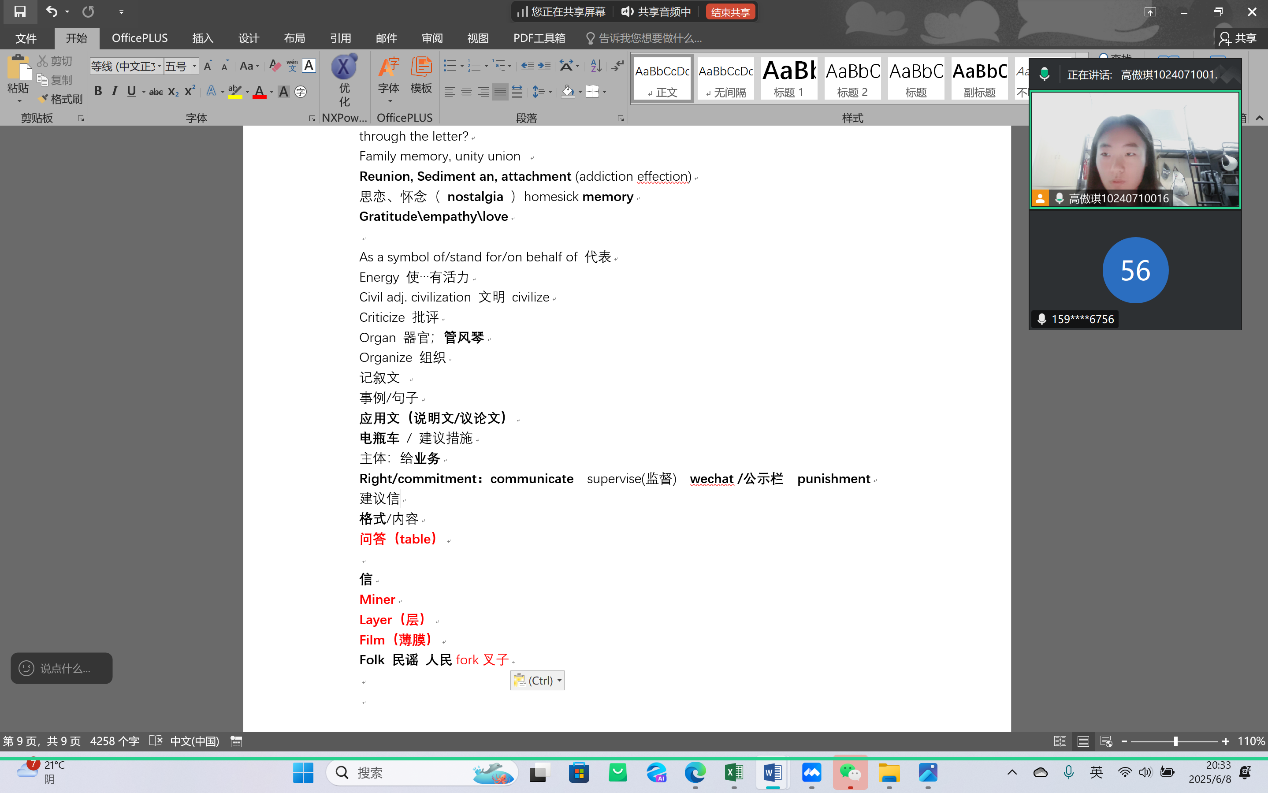Select Align Left button
This screenshot has width=1268, height=793.
click(450, 92)
